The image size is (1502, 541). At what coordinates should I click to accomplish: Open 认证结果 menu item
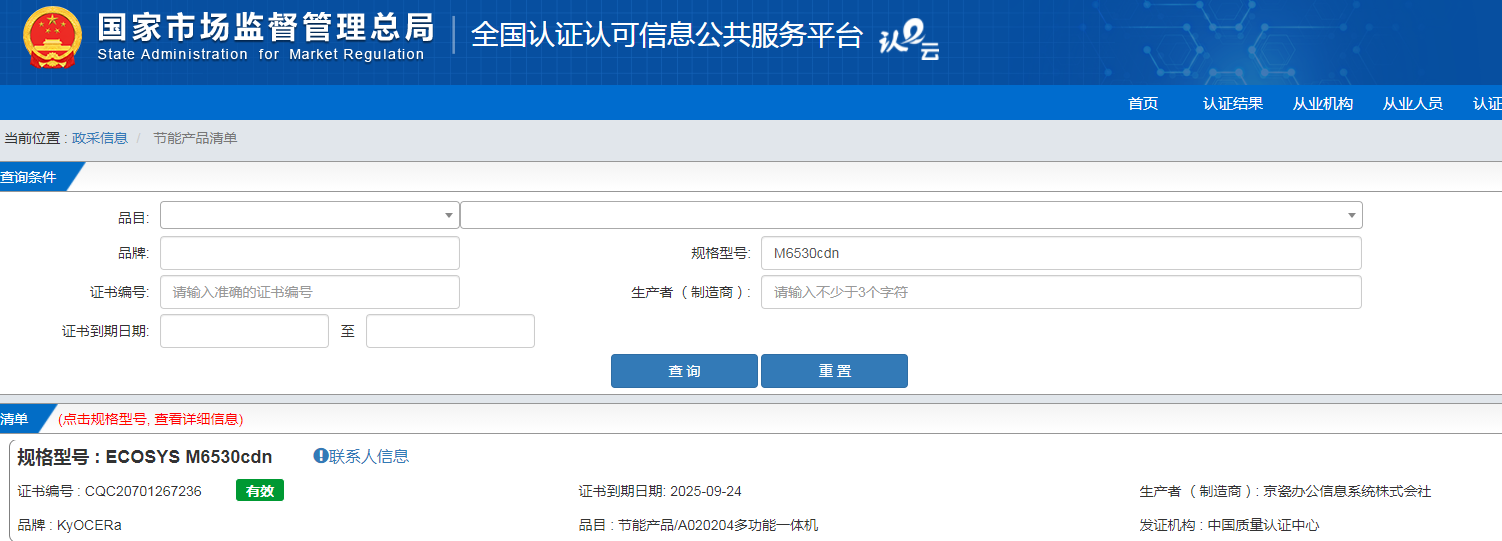(1233, 103)
